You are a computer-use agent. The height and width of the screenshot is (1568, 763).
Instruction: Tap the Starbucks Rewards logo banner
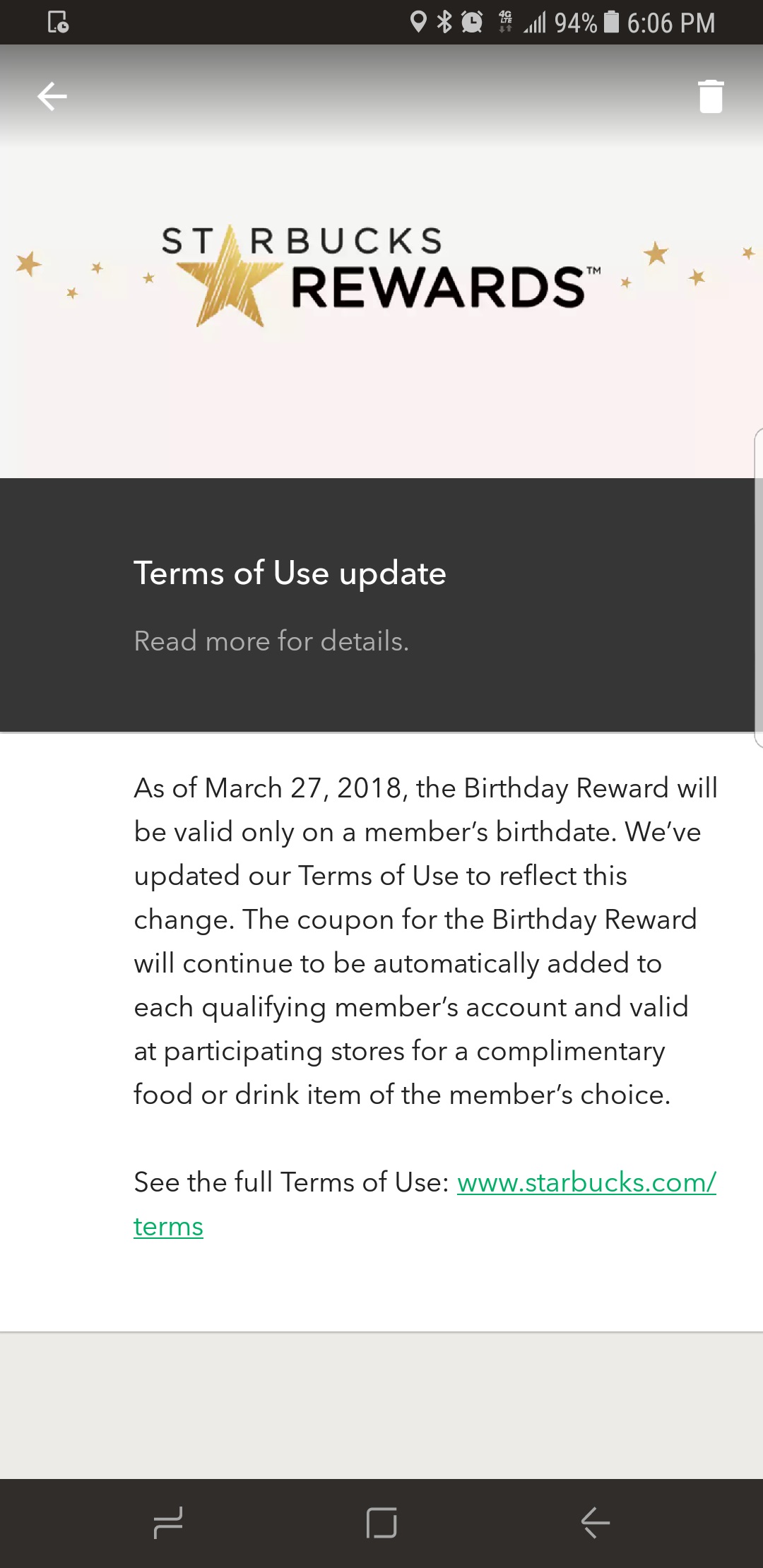[381, 275]
